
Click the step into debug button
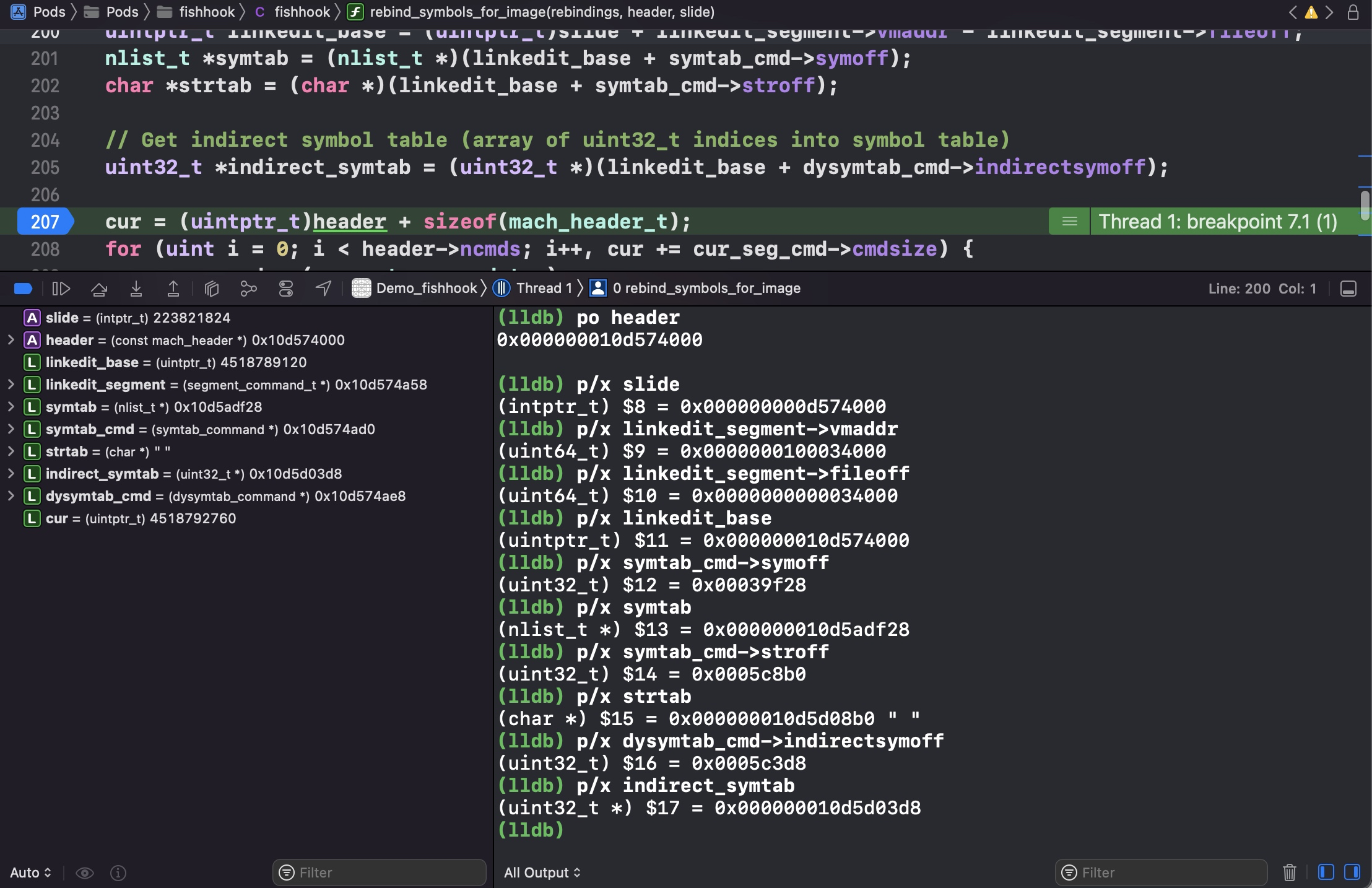click(136, 289)
